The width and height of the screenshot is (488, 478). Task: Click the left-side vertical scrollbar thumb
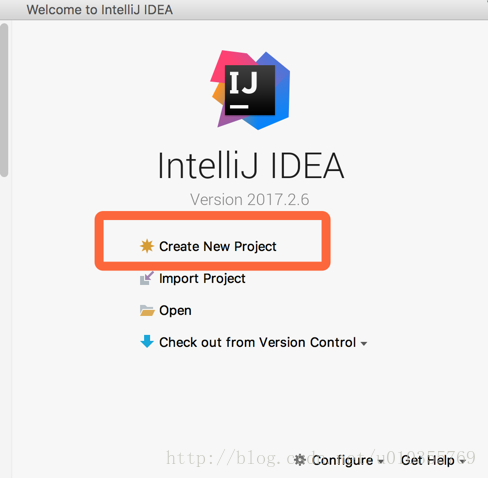click(x=4, y=100)
